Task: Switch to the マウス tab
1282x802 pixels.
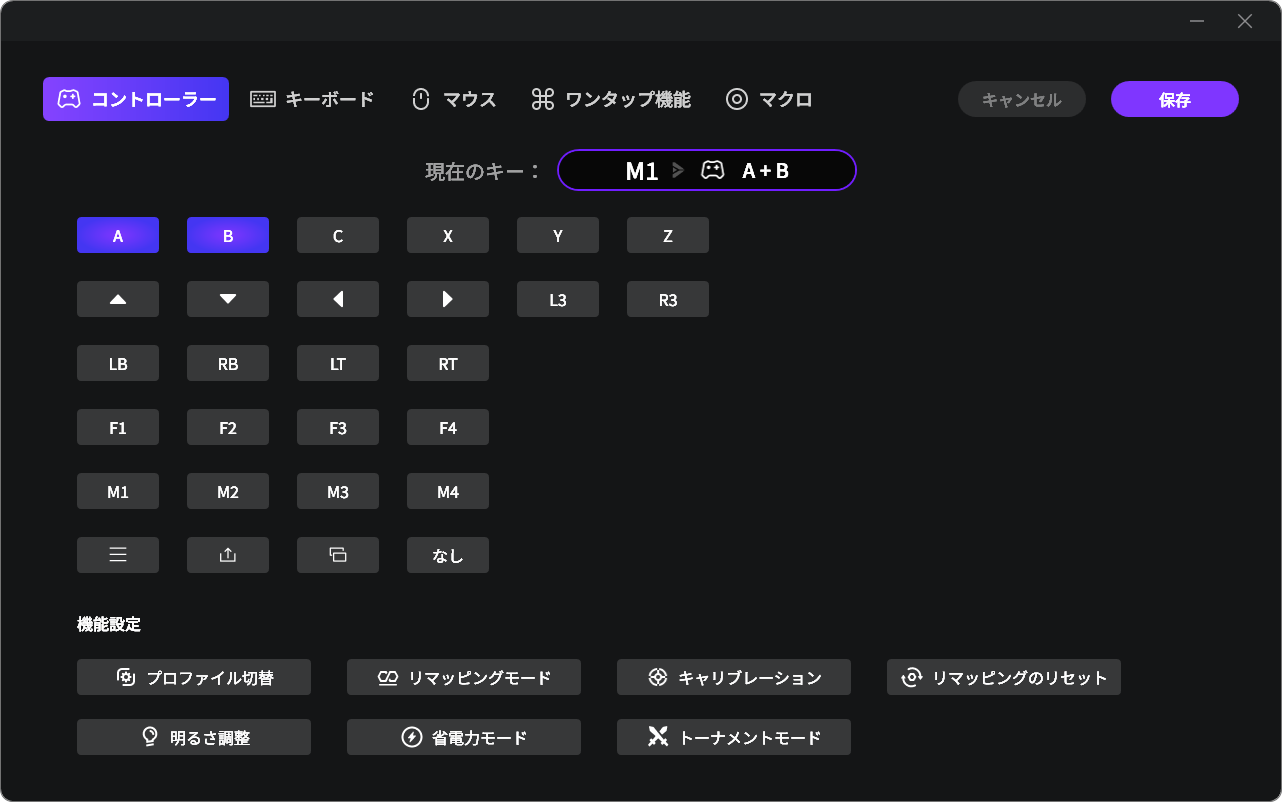Action: coord(453,99)
